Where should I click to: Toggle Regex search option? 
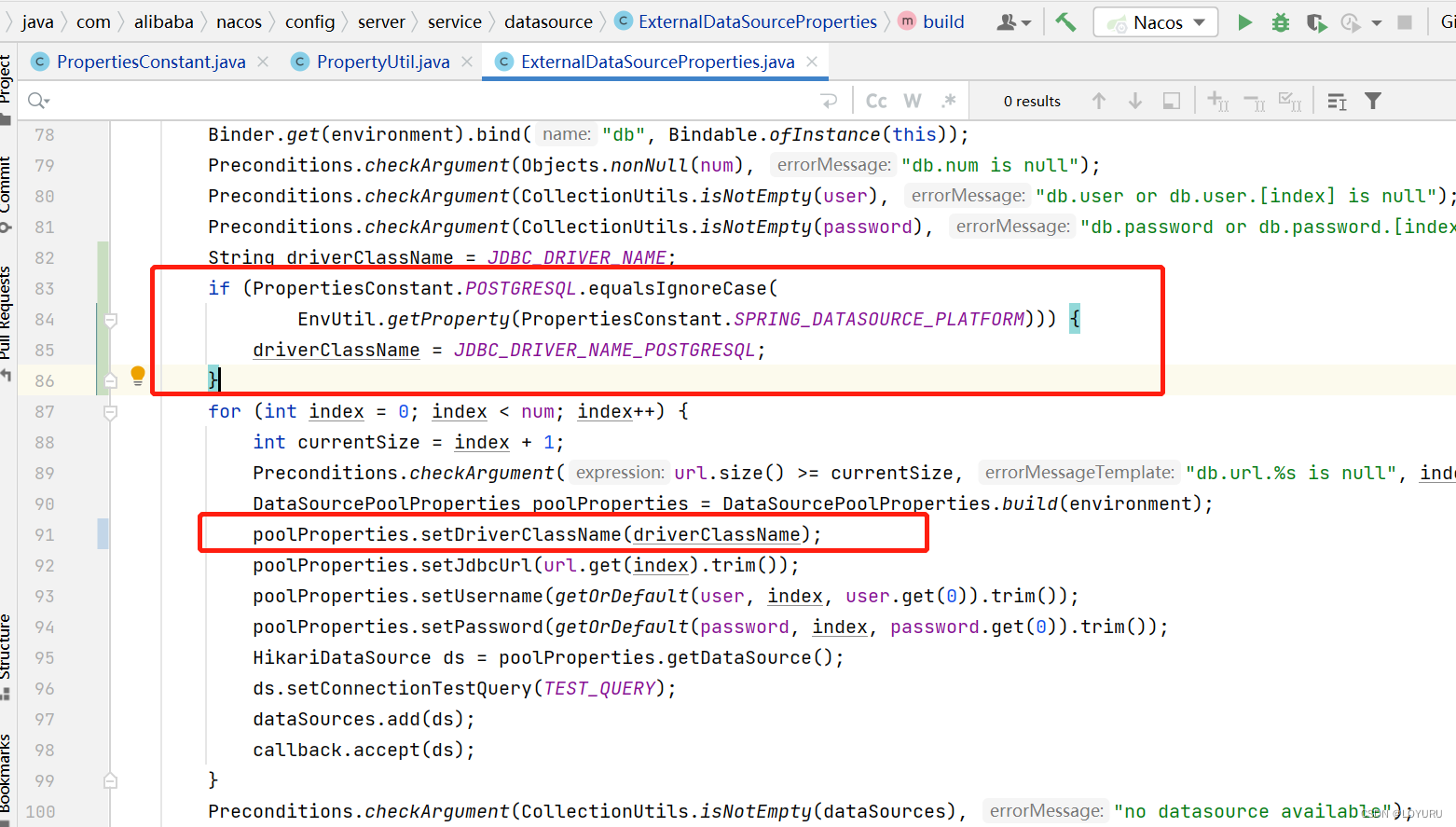[x=949, y=101]
